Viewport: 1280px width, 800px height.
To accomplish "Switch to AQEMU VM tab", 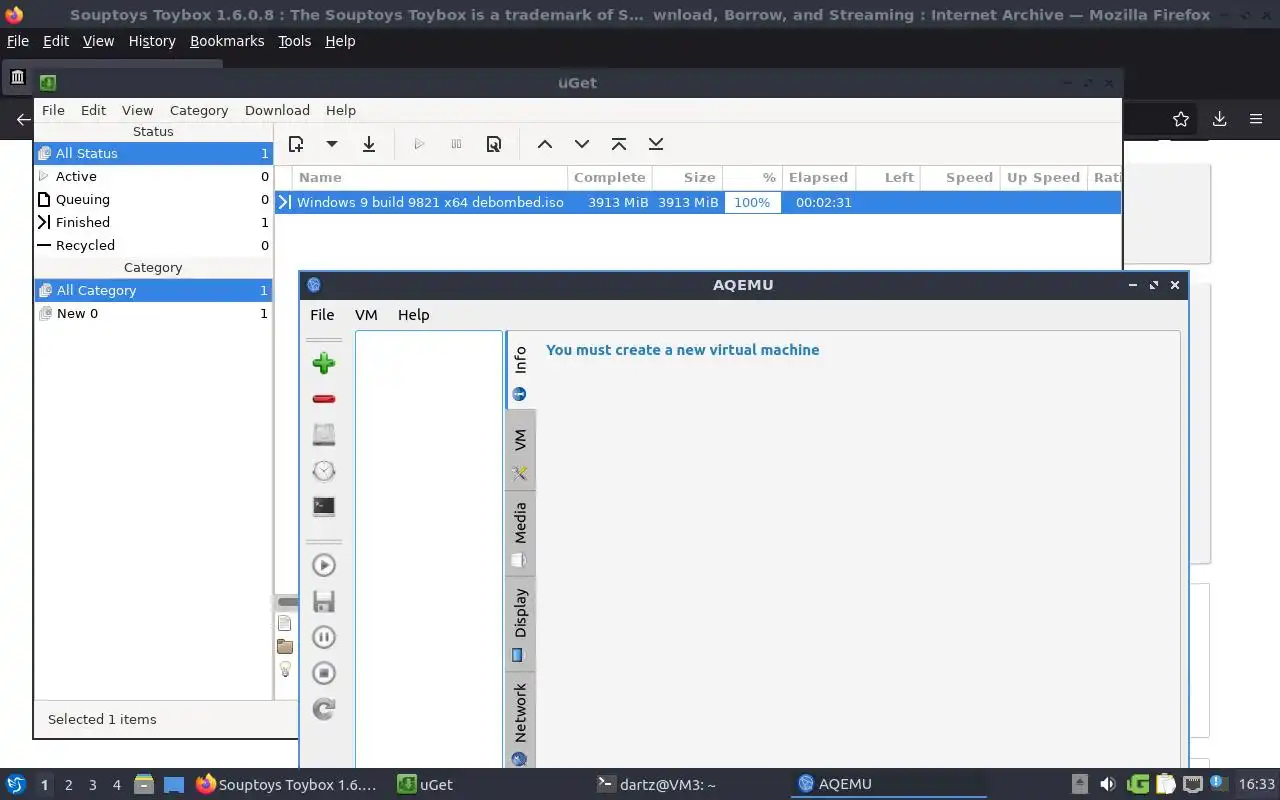I will pyautogui.click(x=520, y=450).
